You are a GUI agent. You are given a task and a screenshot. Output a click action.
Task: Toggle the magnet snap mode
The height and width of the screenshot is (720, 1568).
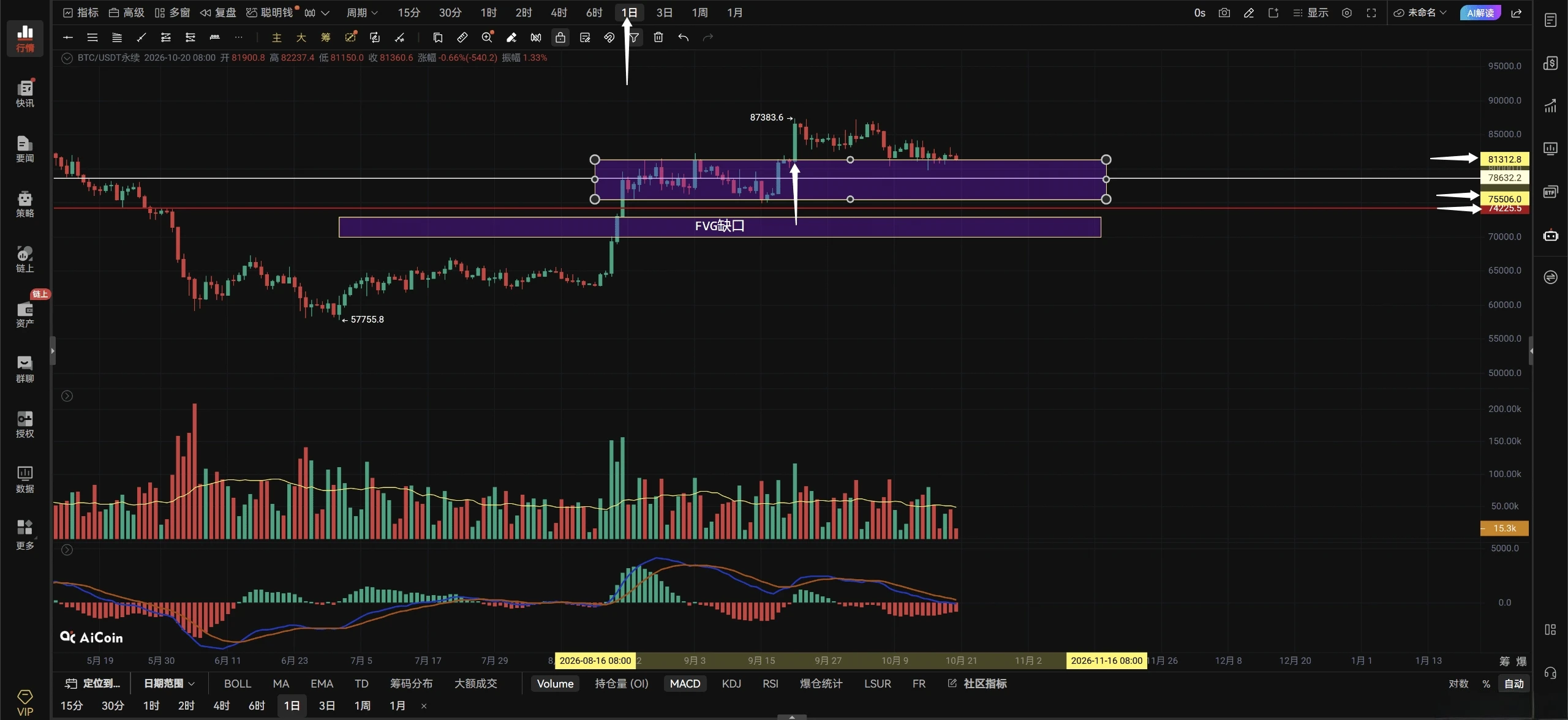pos(609,37)
